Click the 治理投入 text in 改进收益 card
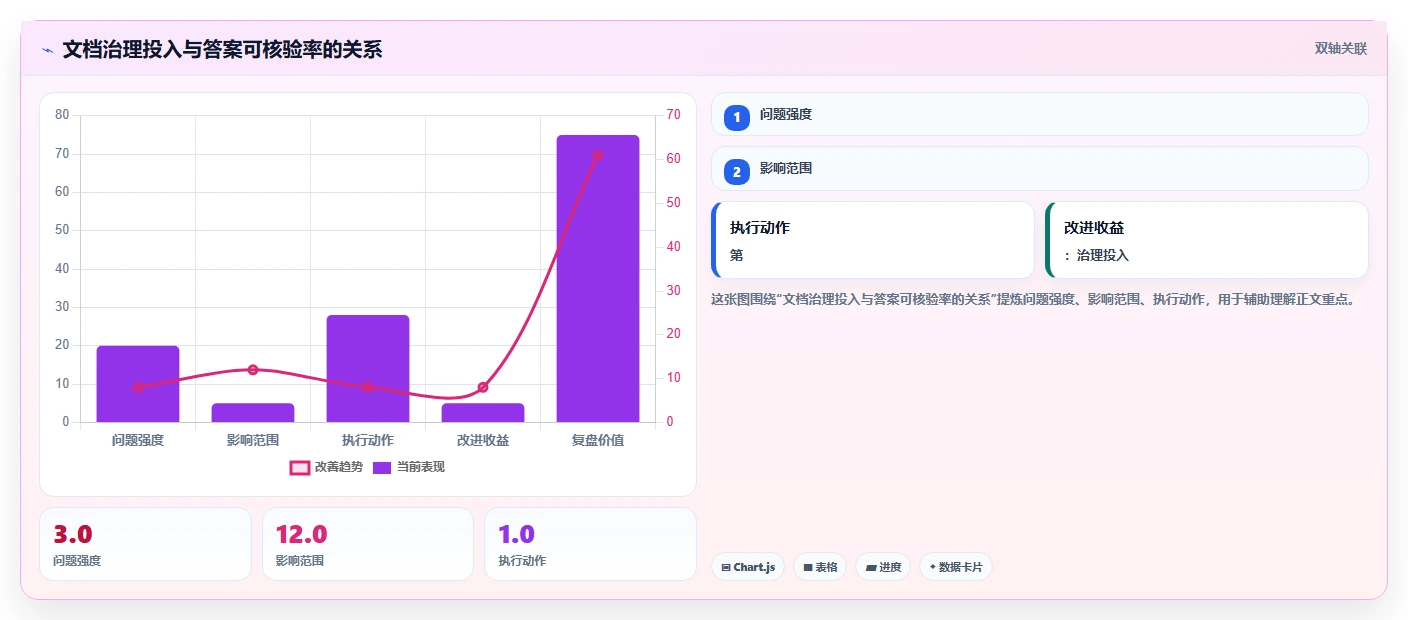1408x620 pixels. pos(1103,256)
